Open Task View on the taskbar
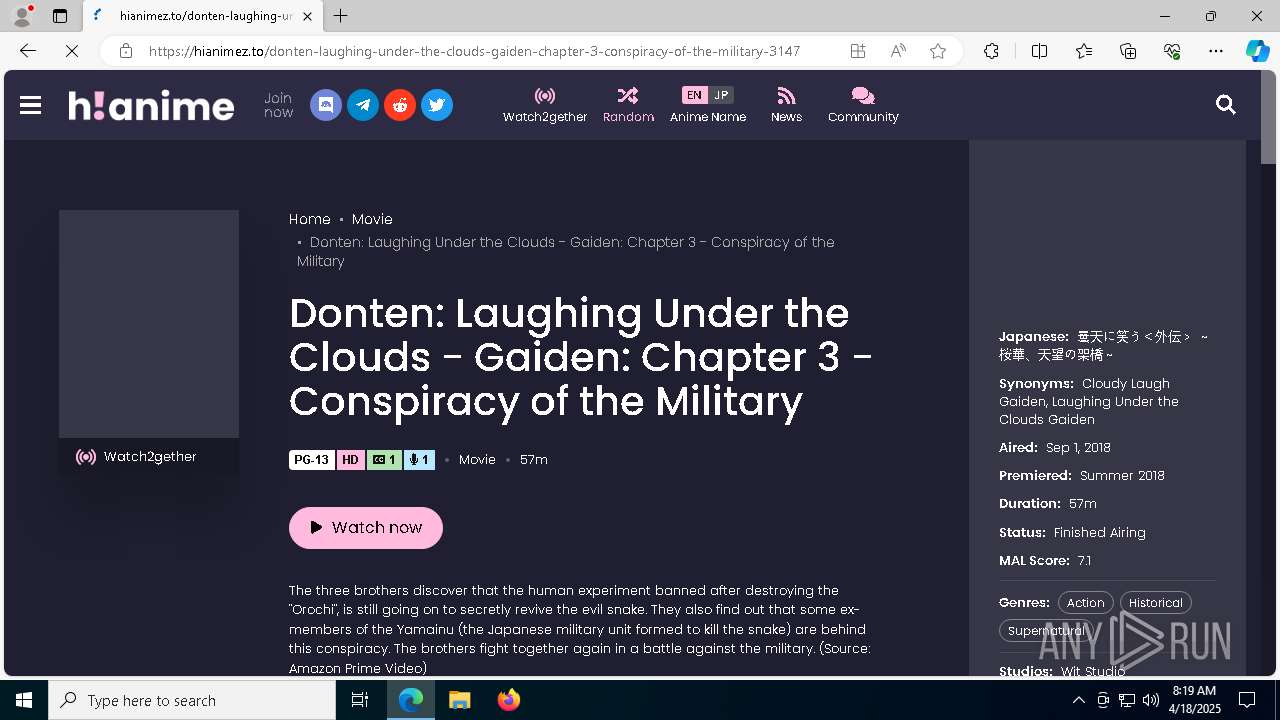This screenshot has height=720, width=1280. tap(360, 700)
